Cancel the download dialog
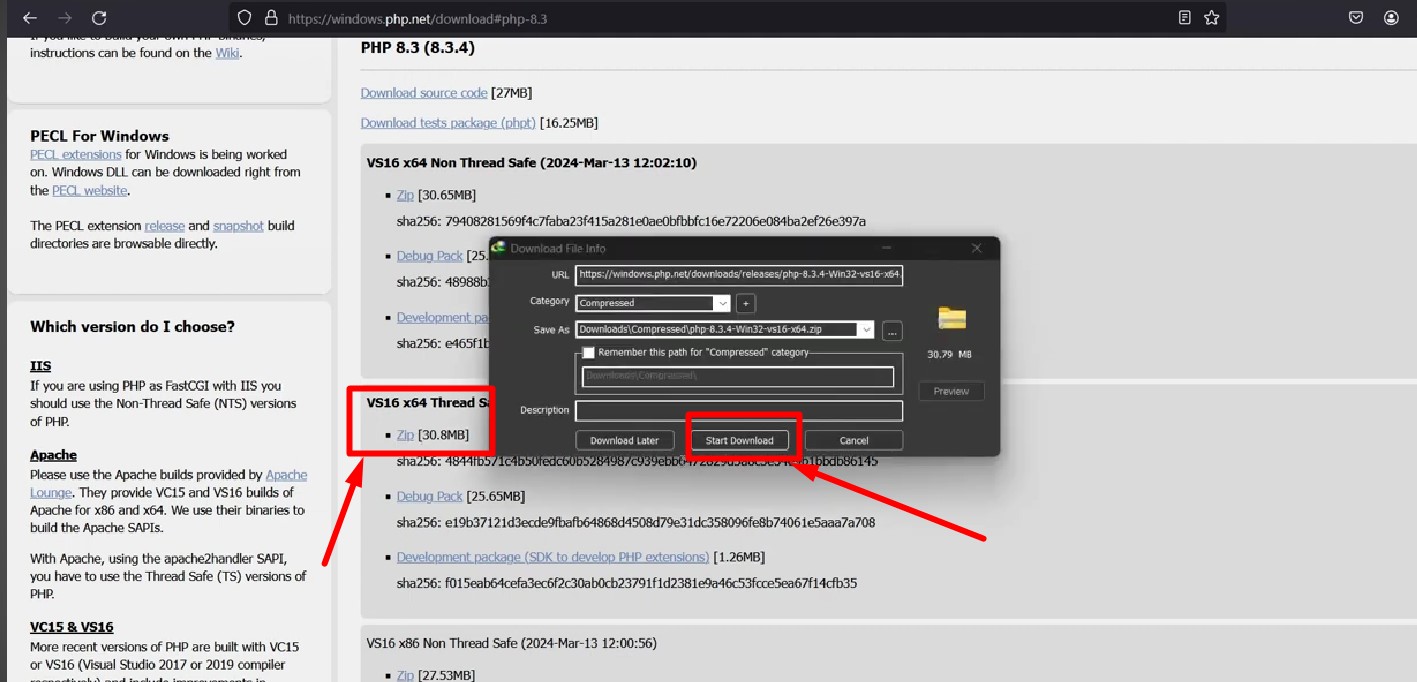Image resolution: width=1417 pixels, height=682 pixels. 853,440
